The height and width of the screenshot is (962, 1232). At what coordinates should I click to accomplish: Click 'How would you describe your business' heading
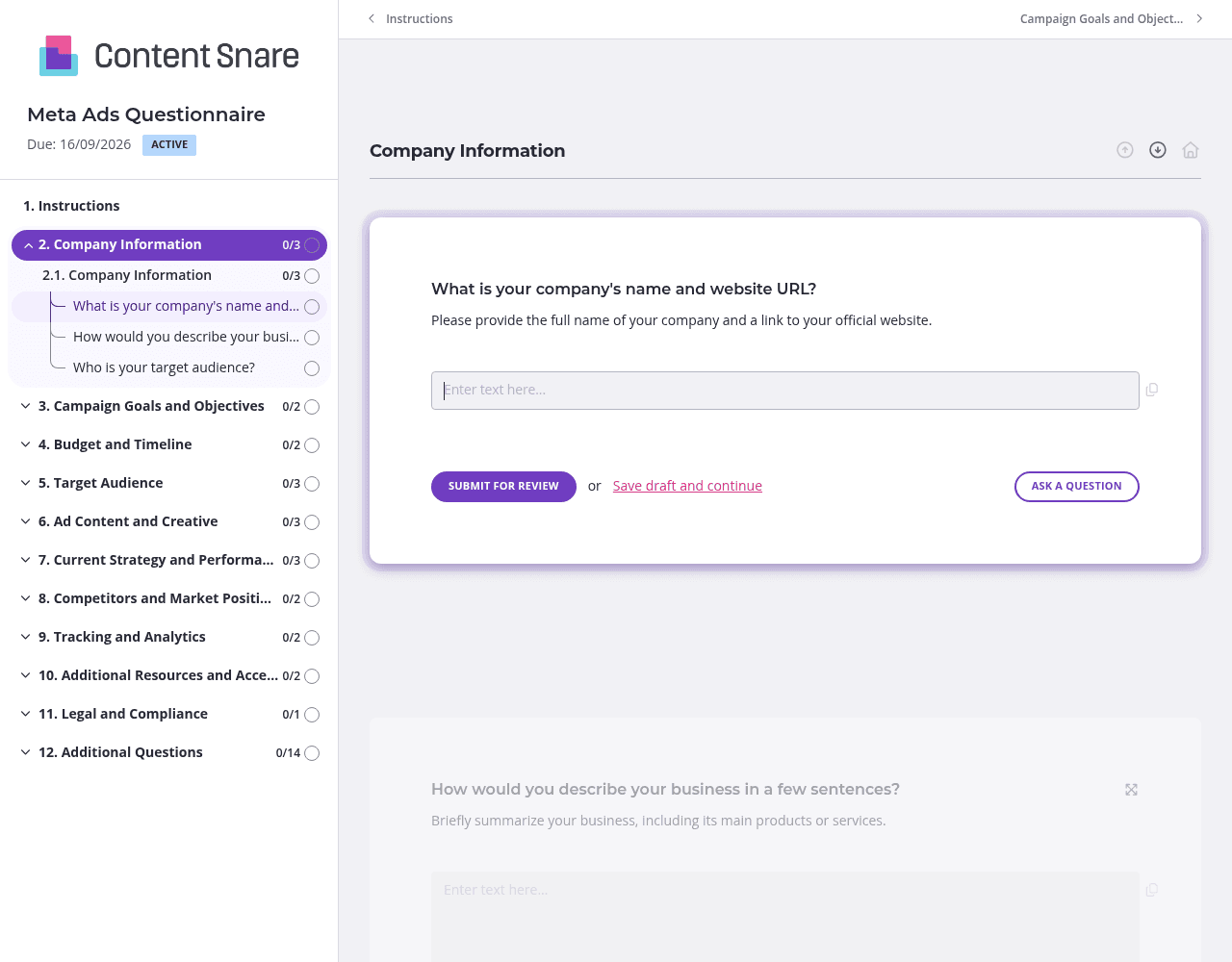point(665,789)
